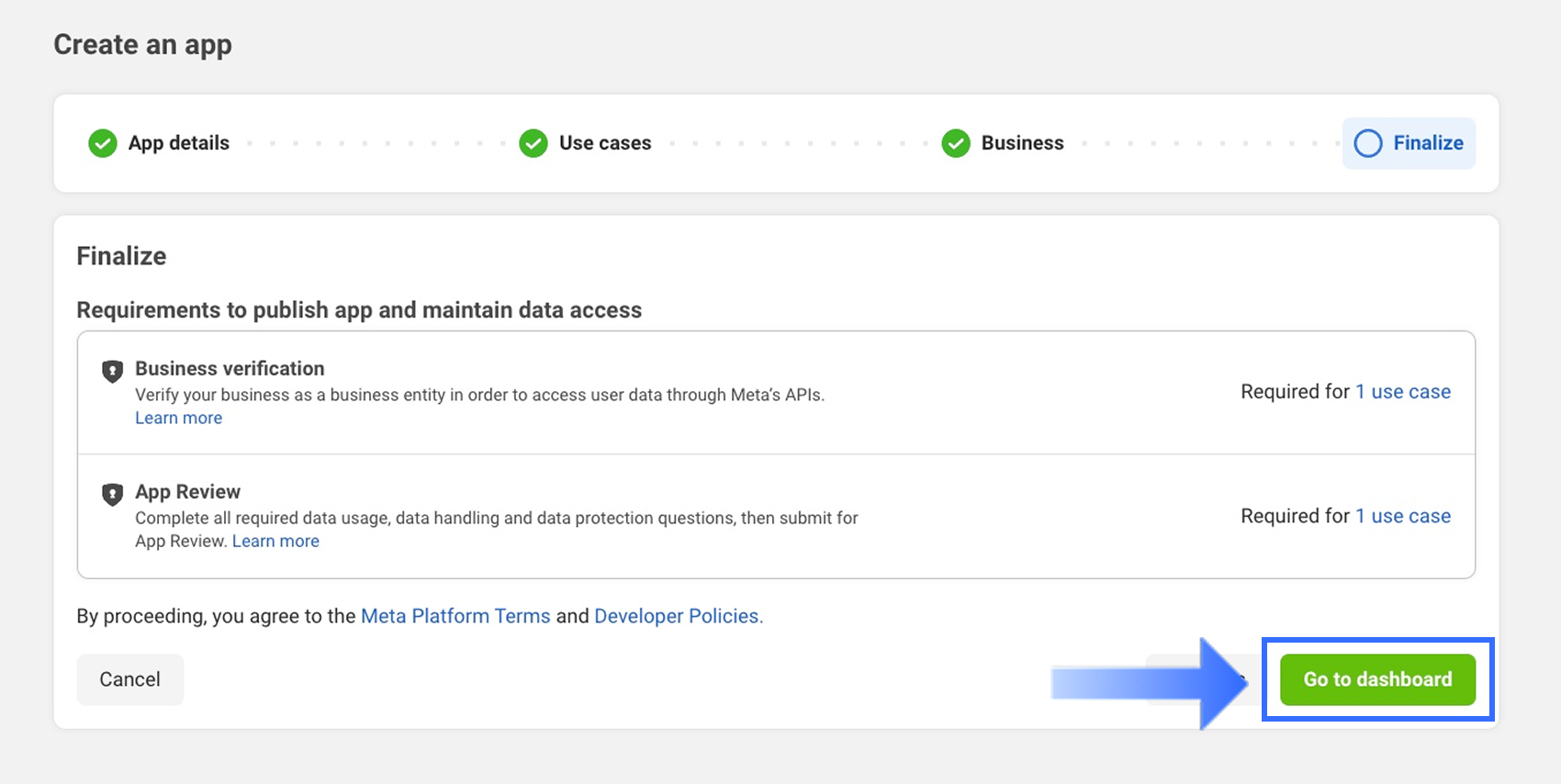Select the Finalize step label
1561x784 pixels.
pos(1428,143)
